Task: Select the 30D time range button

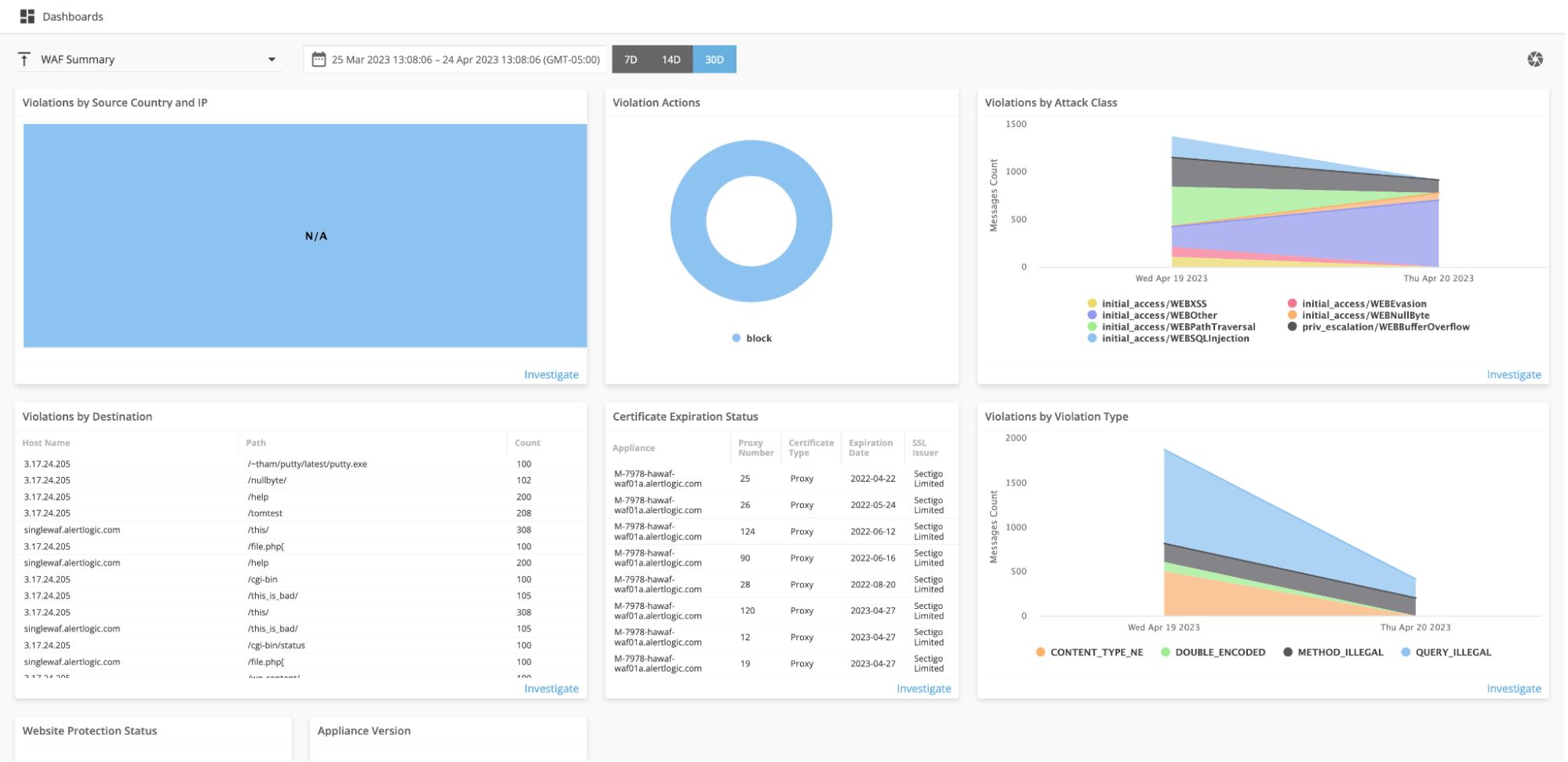Action: click(714, 60)
